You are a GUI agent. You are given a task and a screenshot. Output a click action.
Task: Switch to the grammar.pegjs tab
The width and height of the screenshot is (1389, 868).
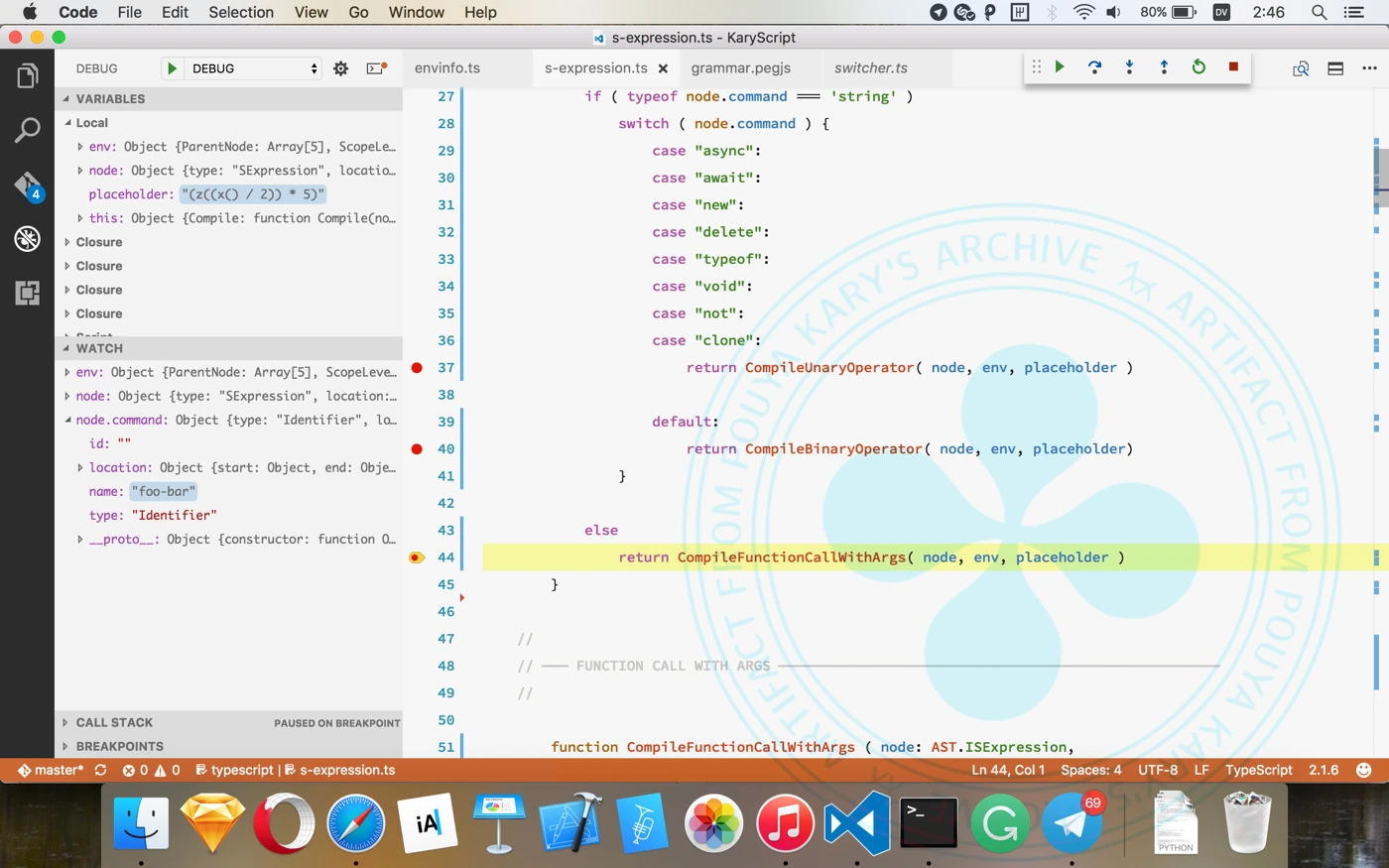tap(740, 68)
